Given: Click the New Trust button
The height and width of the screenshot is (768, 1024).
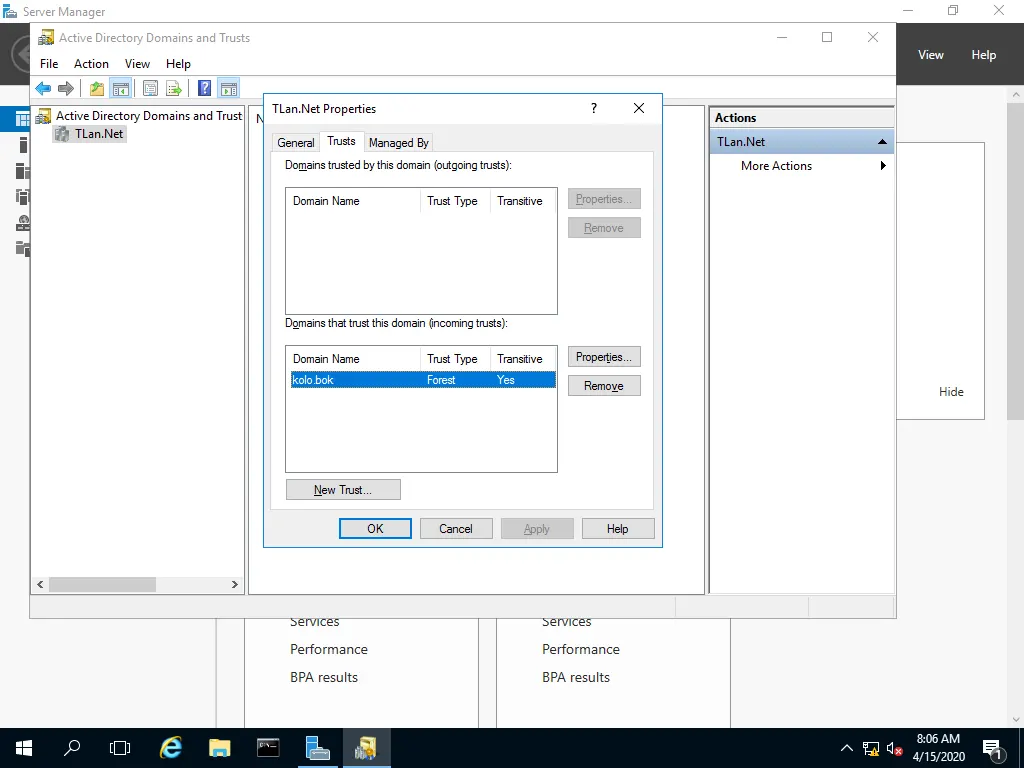Looking at the screenshot, I should coord(344,490).
